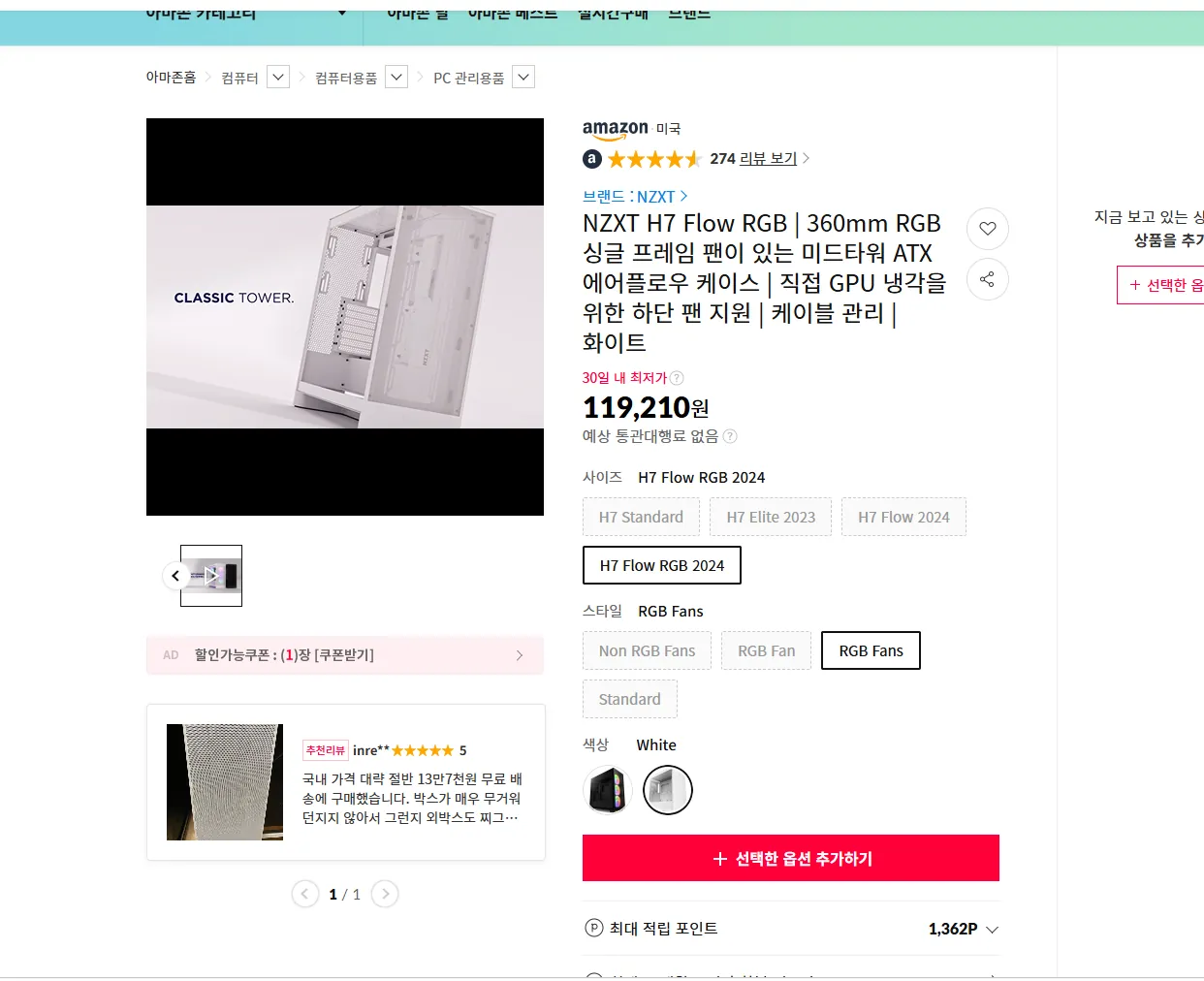This screenshot has height=981, width=1204.
Task: Open the 아마존 베스트 menu item
Action: (x=514, y=14)
